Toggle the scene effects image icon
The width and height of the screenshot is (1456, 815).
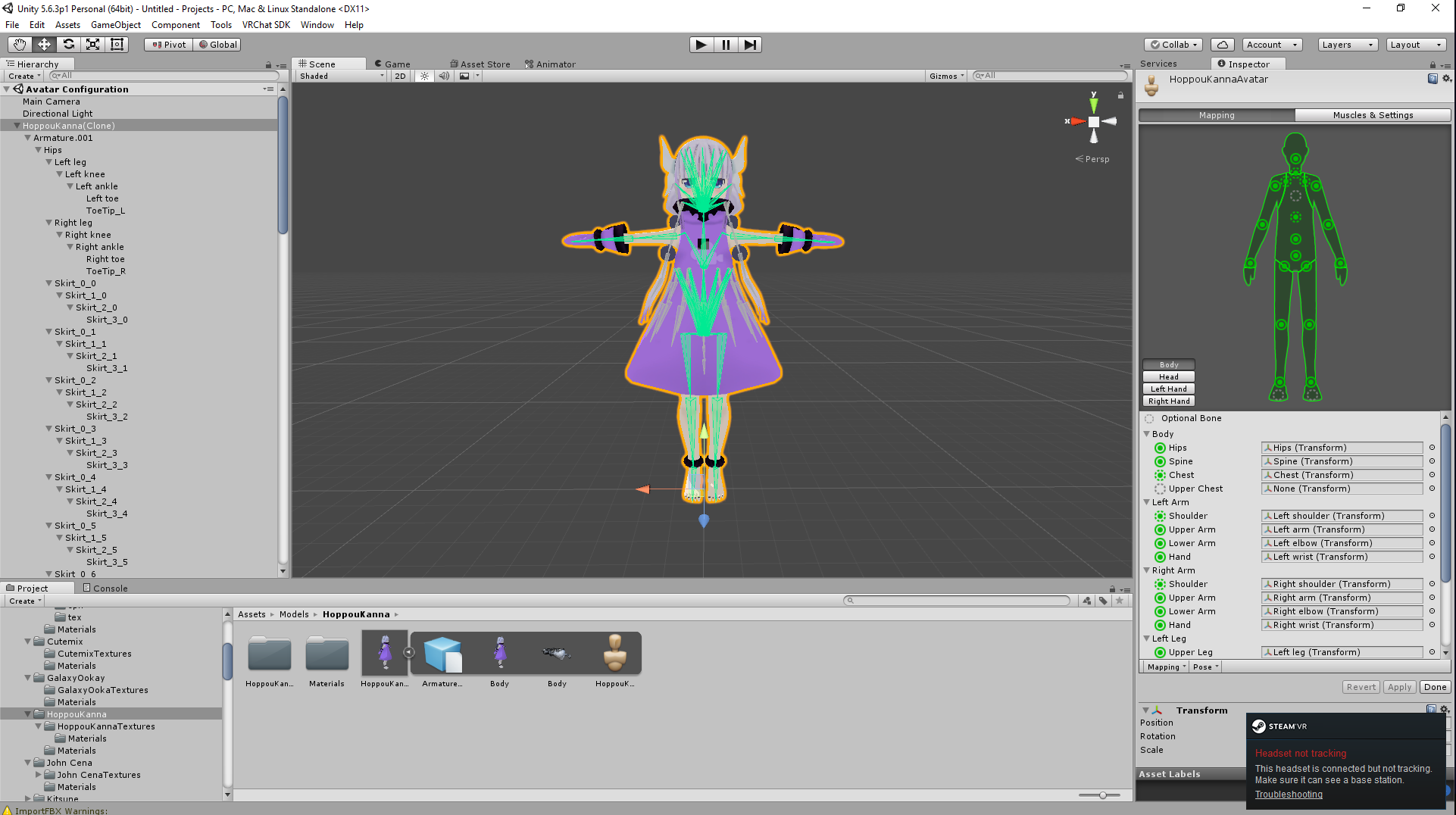[x=464, y=76]
